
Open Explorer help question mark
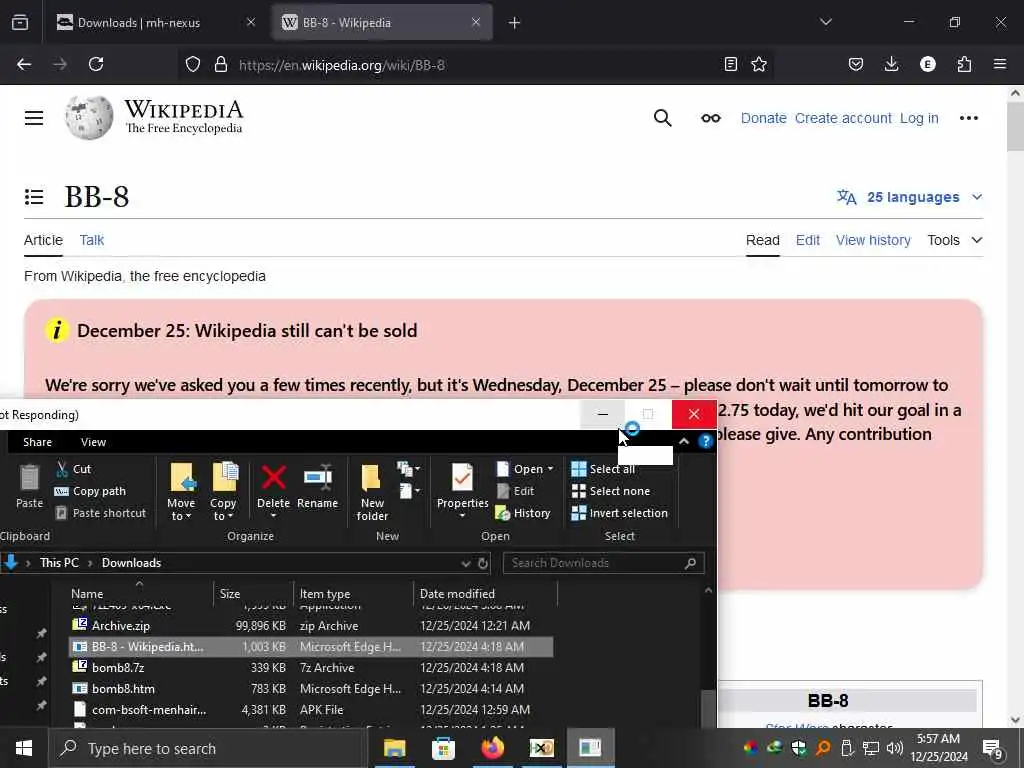coord(705,441)
